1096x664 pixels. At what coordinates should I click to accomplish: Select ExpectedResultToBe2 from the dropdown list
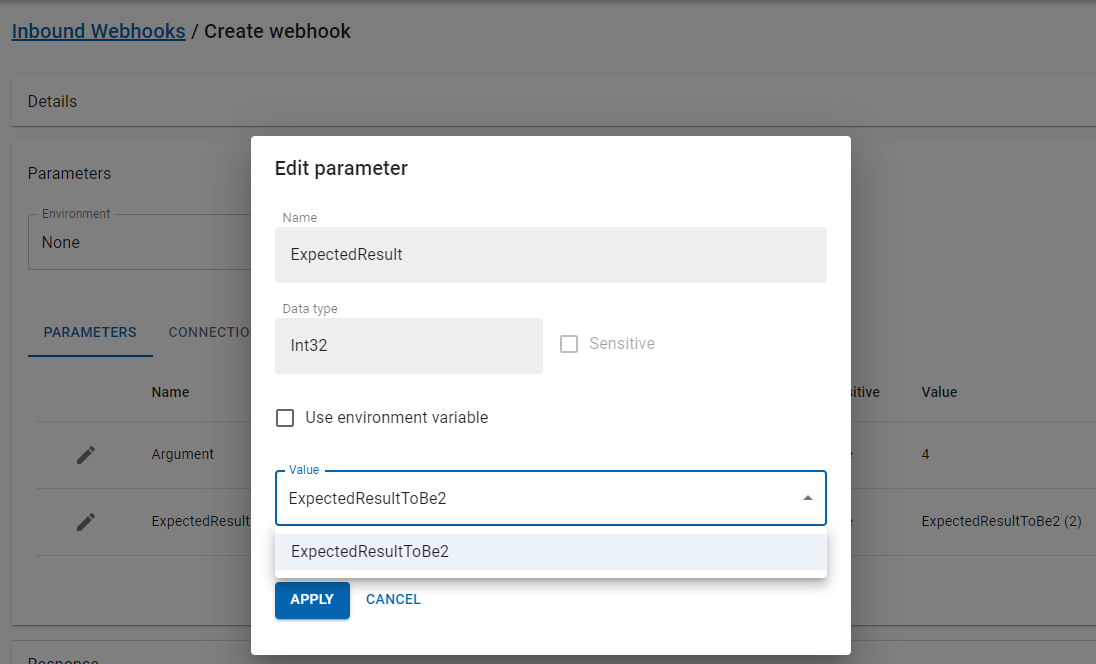coord(370,552)
